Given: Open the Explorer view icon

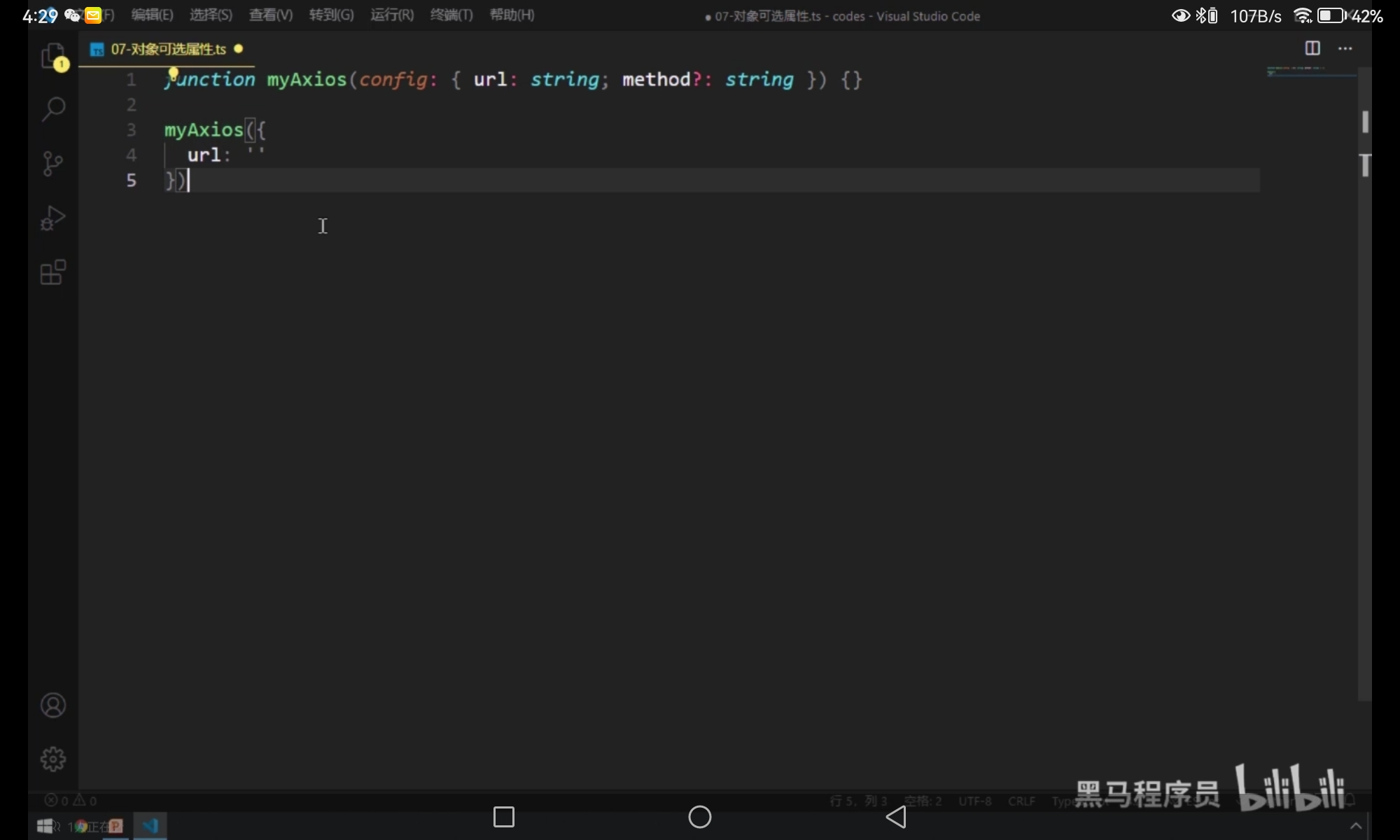Looking at the screenshot, I should click(53, 55).
